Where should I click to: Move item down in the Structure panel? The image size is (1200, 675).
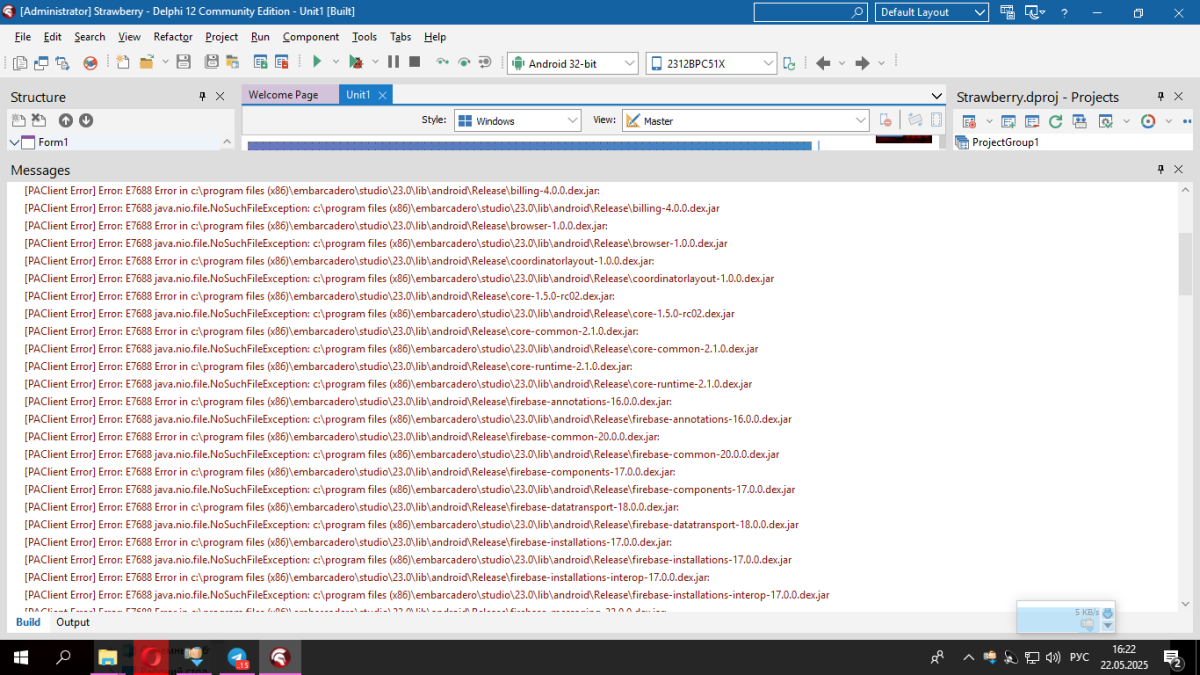(86, 120)
